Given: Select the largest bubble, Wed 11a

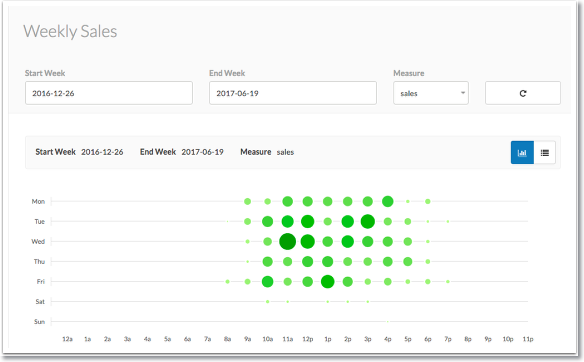Looking at the screenshot, I should (288, 241).
